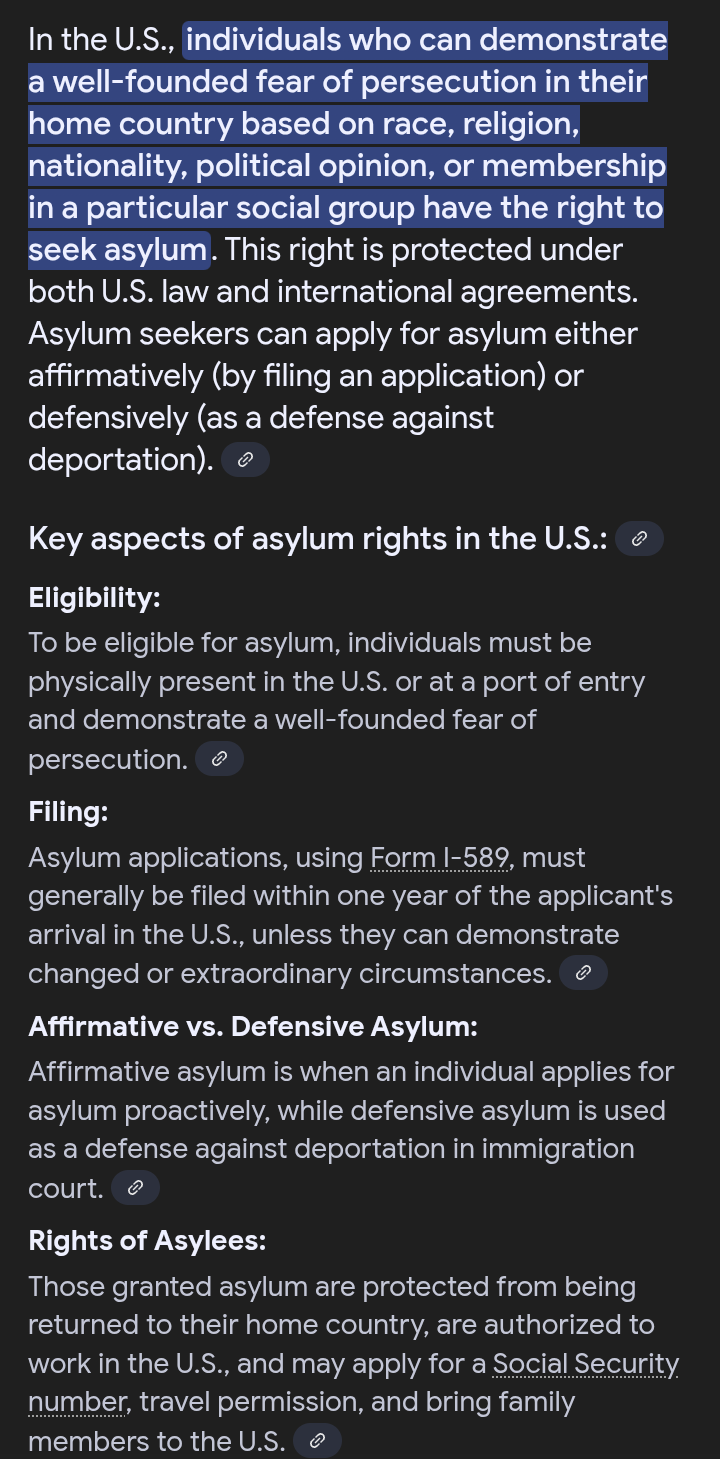
Task: Open source link after Affirmative vs. Defensive text
Action: tap(136, 1188)
